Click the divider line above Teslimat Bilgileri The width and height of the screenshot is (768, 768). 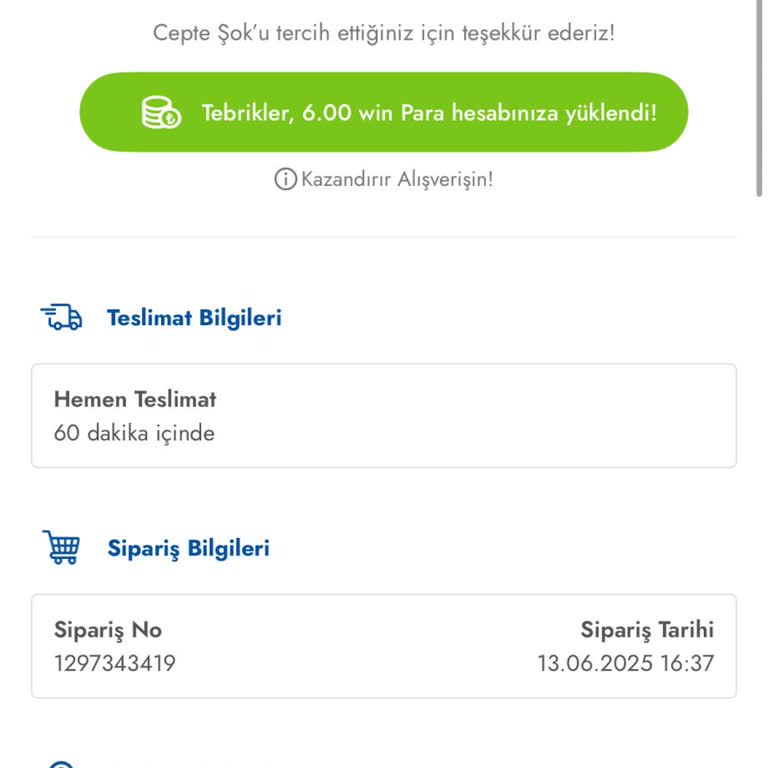click(x=384, y=238)
